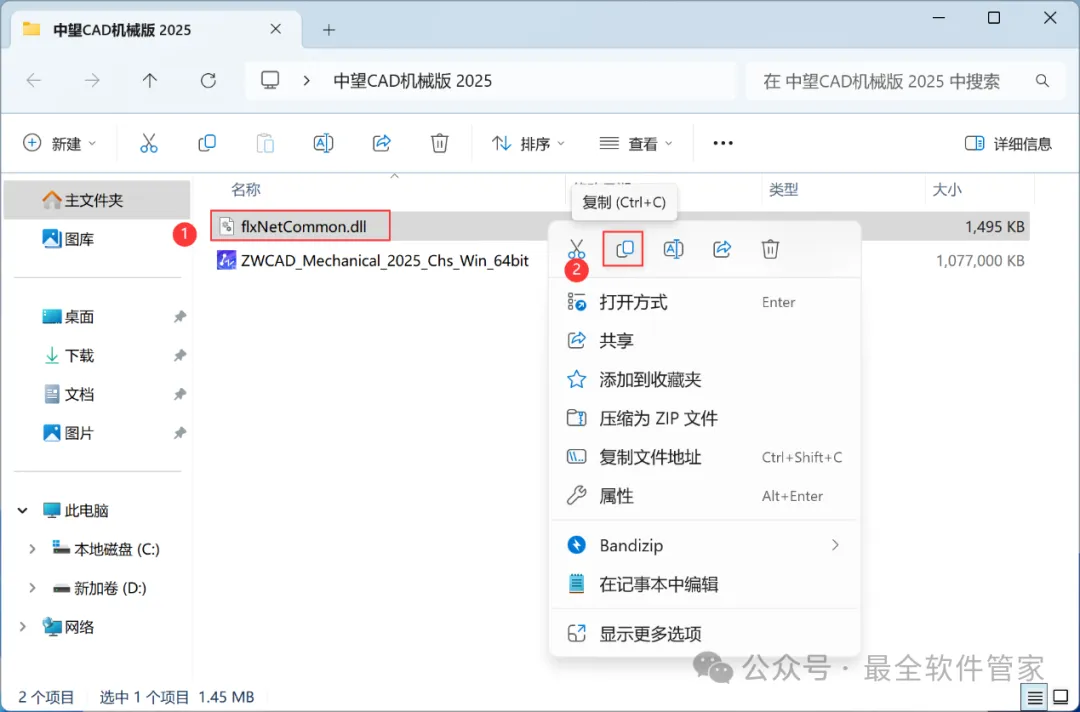Screen dimensions: 1080x712
Task: Choose 添加到收藏夹 from the context menu
Action: pos(705,379)
